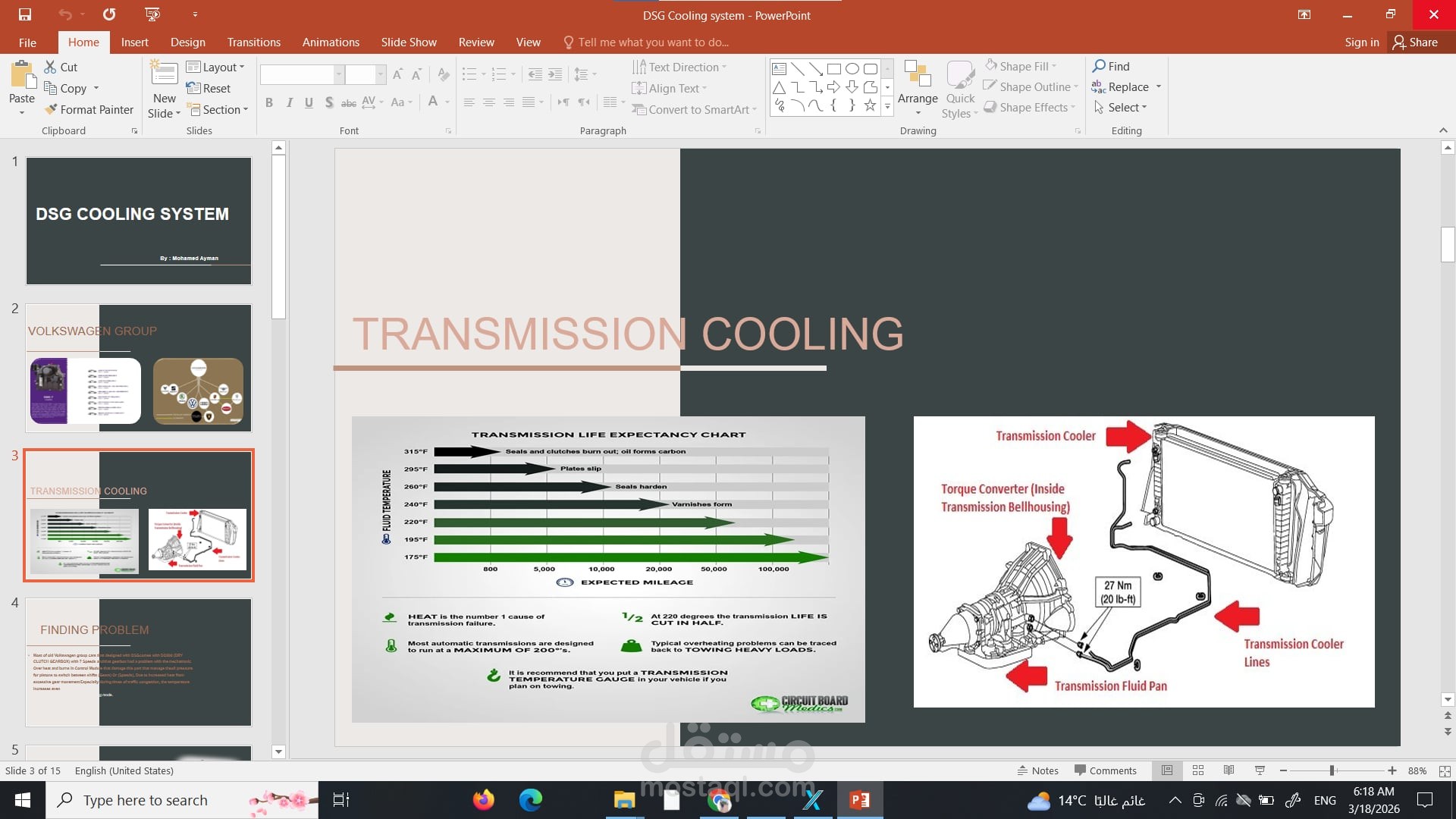
Task: Click Copy in Clipboard group
Action: [65, 88]
